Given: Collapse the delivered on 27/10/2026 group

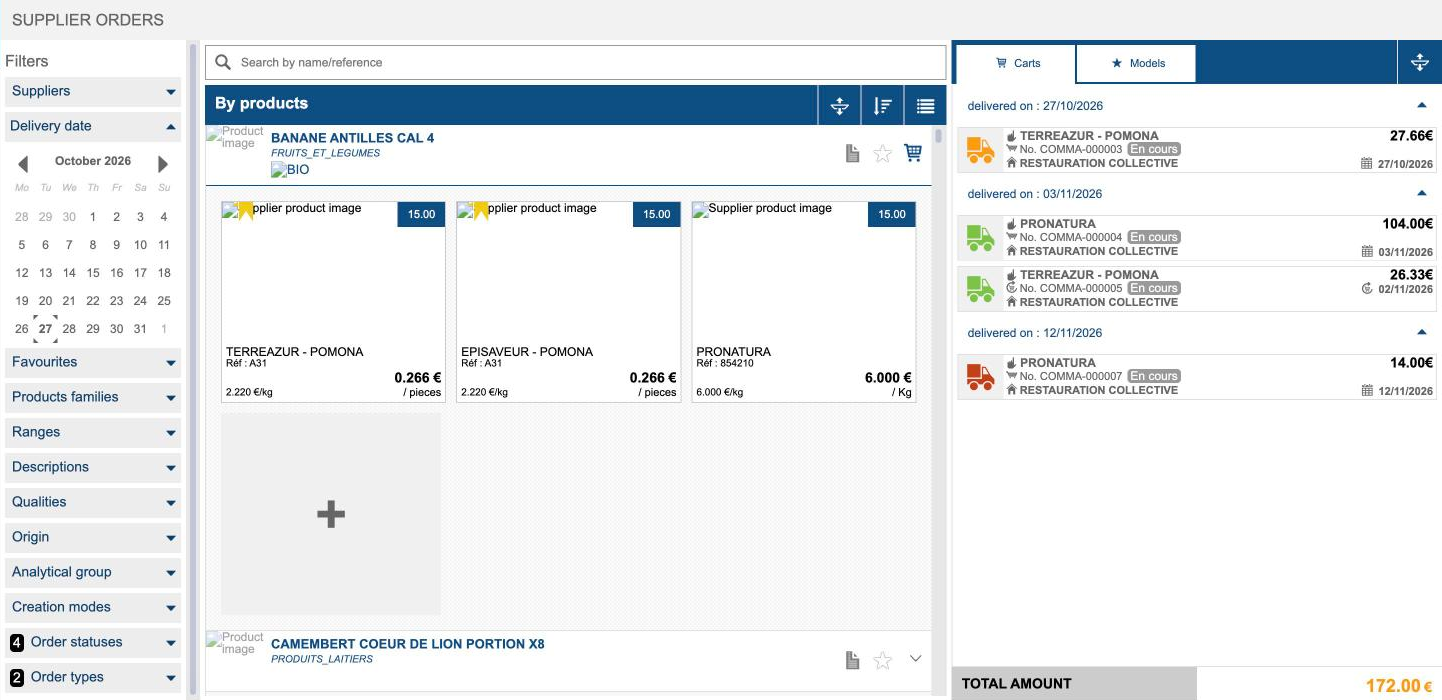Looking at the screenshot, I should pyautogui.click(x=1422, y=105).
